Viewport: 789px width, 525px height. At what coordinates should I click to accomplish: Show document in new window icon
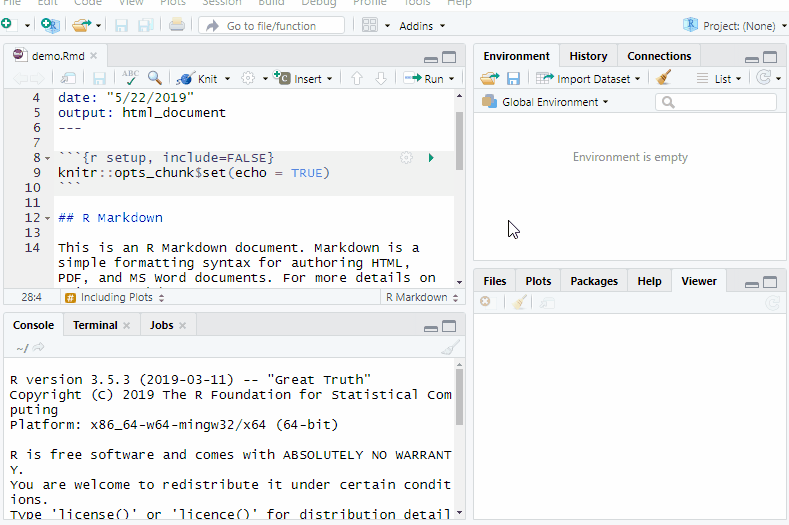point(68,79)
